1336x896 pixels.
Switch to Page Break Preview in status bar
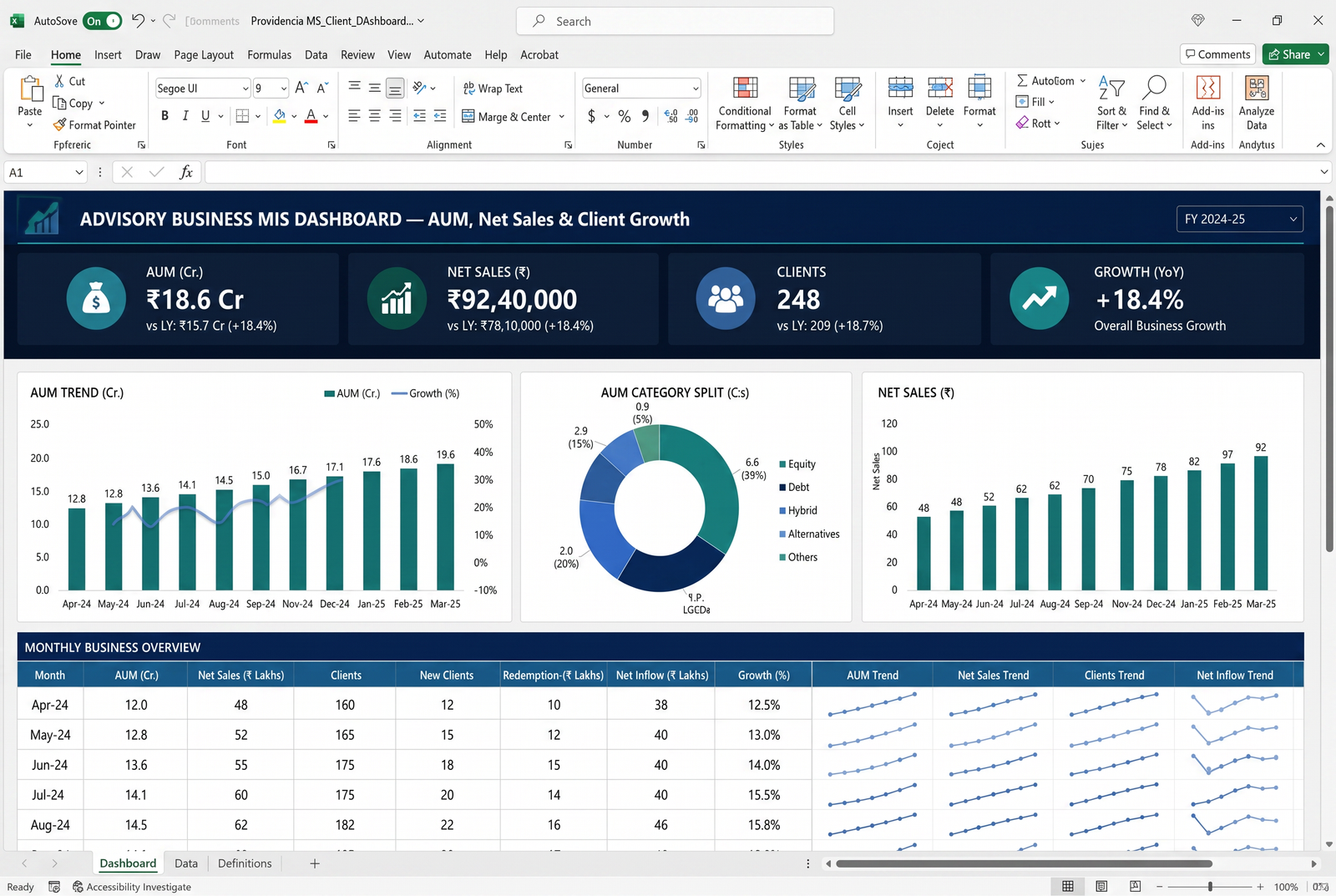(1135, 886)
